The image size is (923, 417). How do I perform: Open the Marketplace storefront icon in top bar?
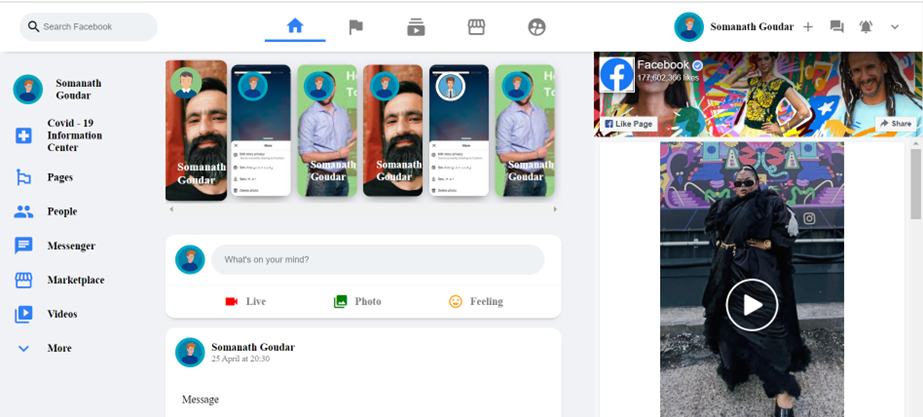tap(476, 27)
